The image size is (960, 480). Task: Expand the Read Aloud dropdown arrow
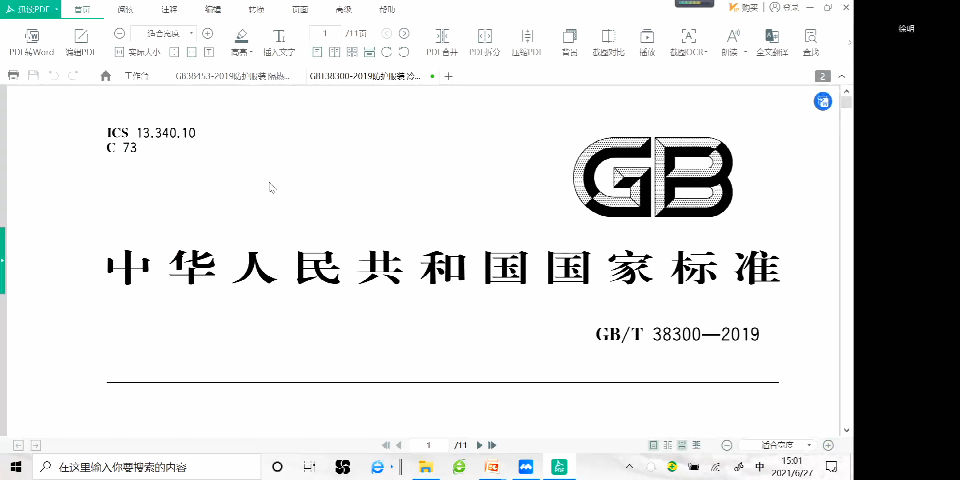[x=745, y=53]
